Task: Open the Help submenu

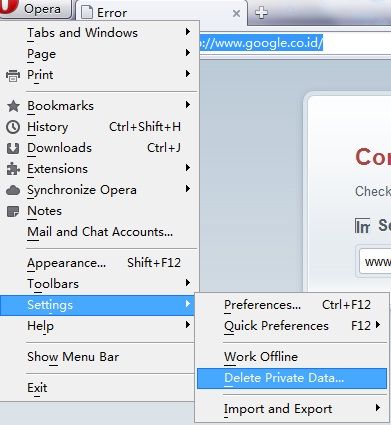Action: coord(97,326)
